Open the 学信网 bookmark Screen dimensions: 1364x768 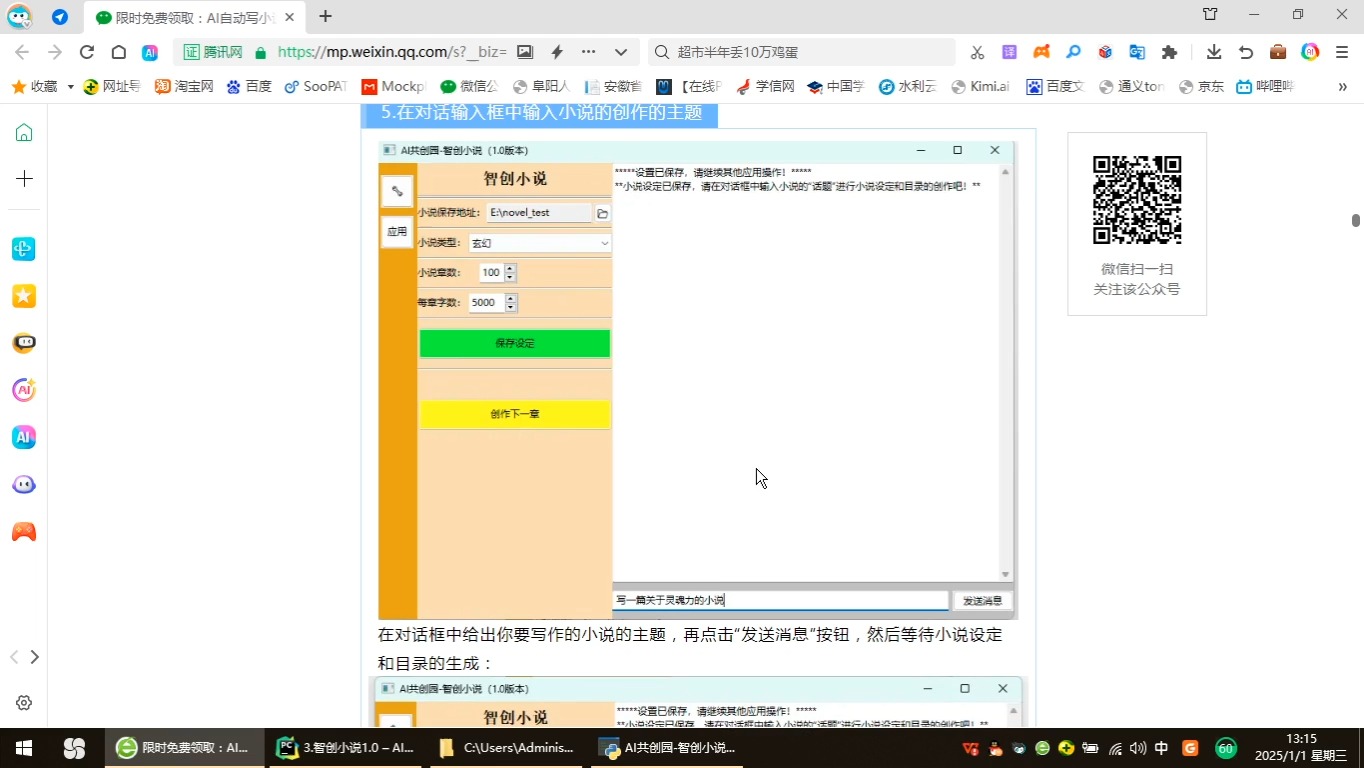coord(765,87)
